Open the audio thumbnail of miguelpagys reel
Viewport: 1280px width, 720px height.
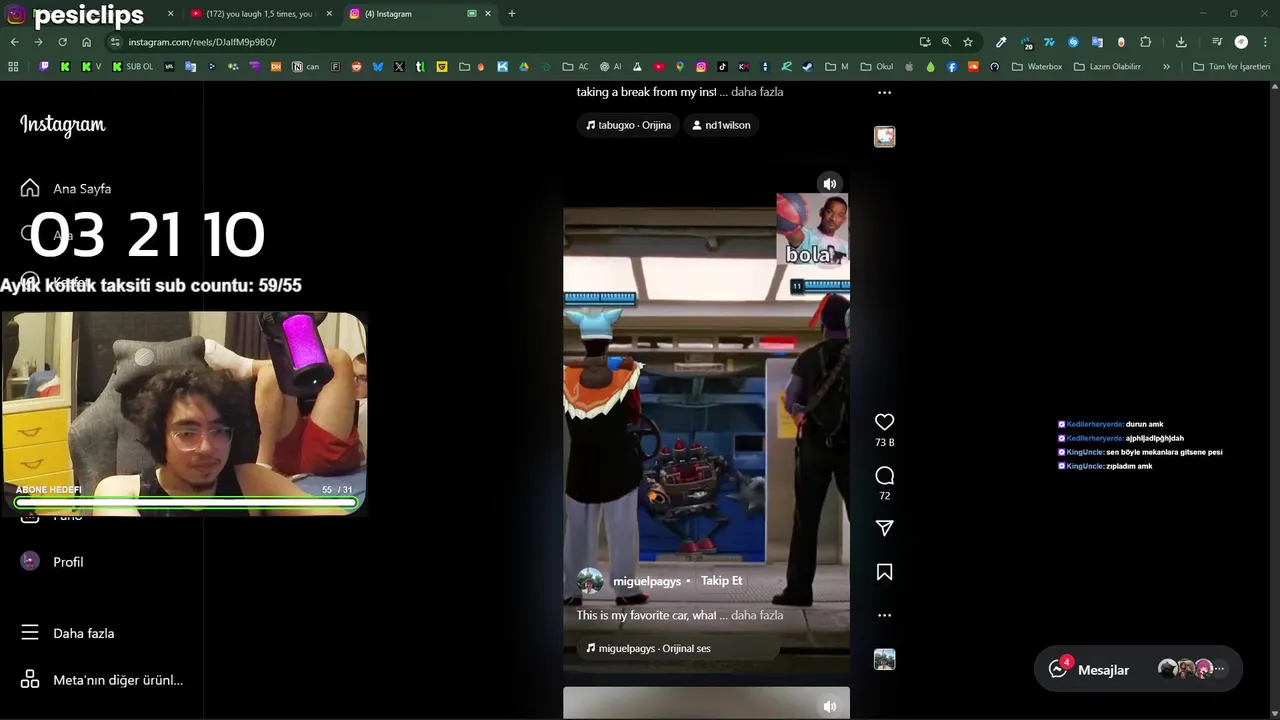884,659
